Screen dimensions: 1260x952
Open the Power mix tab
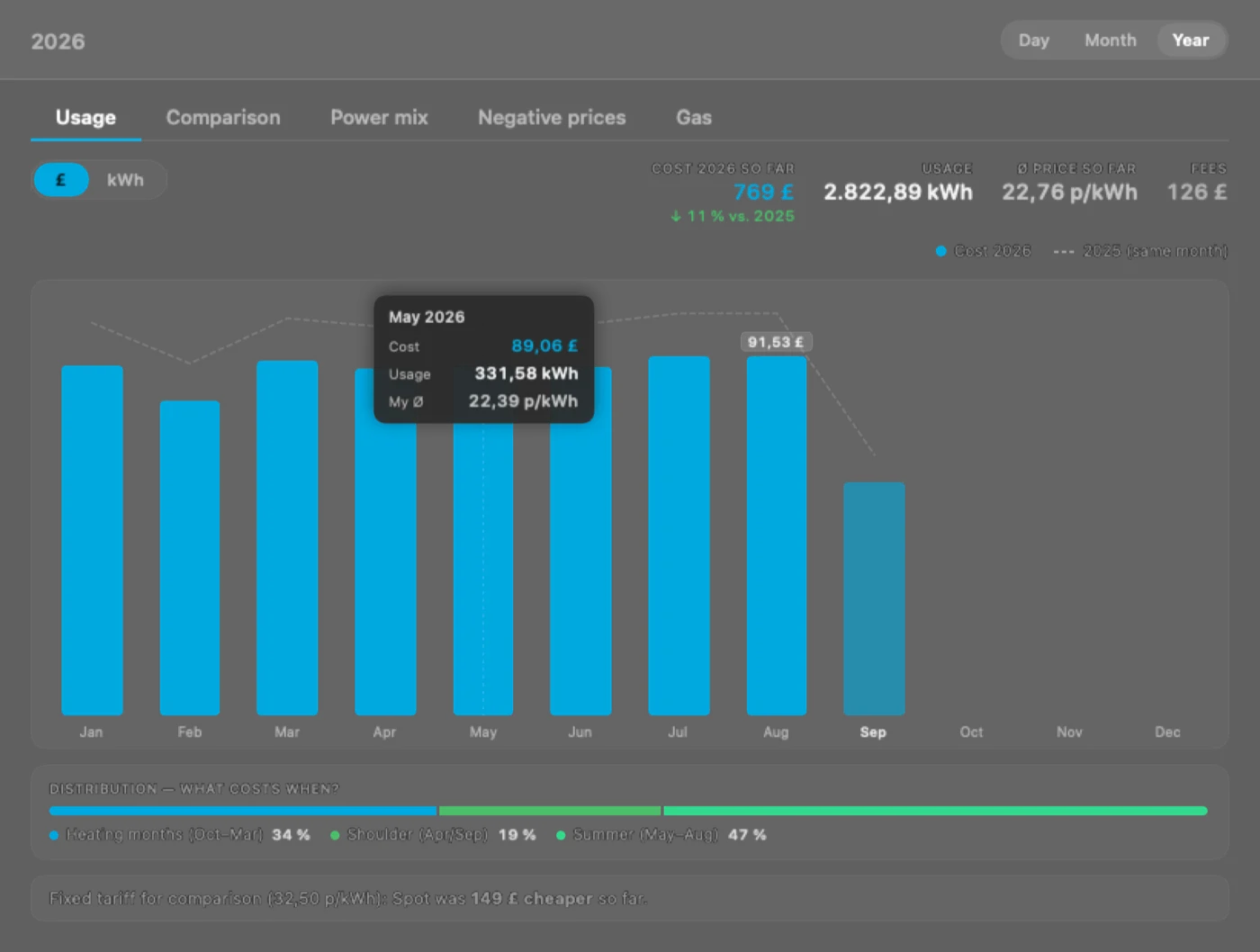click(x=379, y=118)
